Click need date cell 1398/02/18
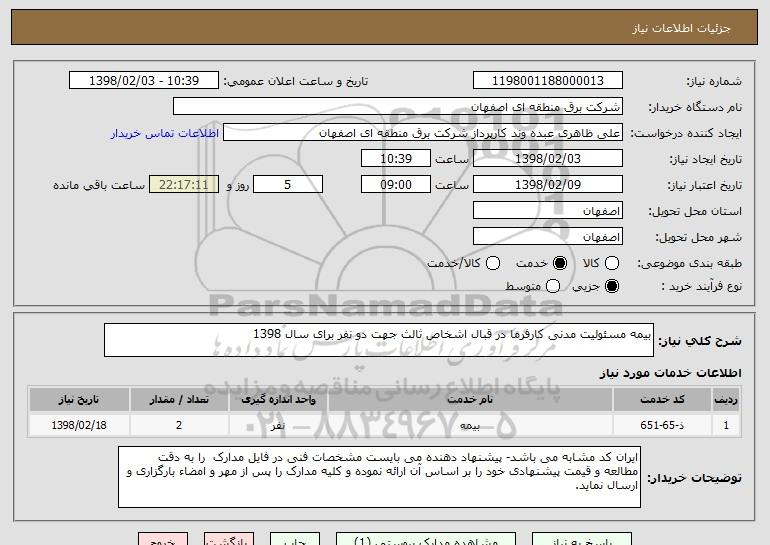770x545 pixels. coord(79,425)
